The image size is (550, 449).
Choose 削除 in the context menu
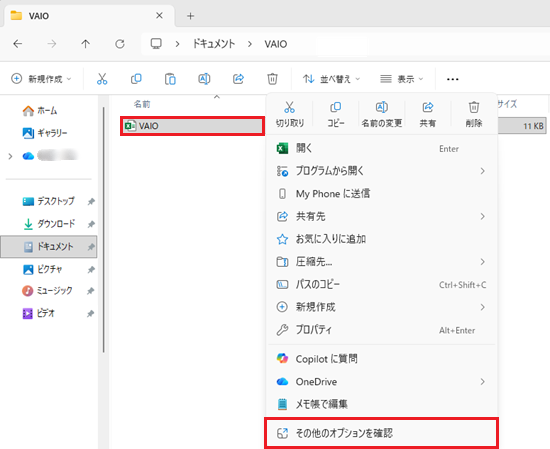(x=474, y=114)
